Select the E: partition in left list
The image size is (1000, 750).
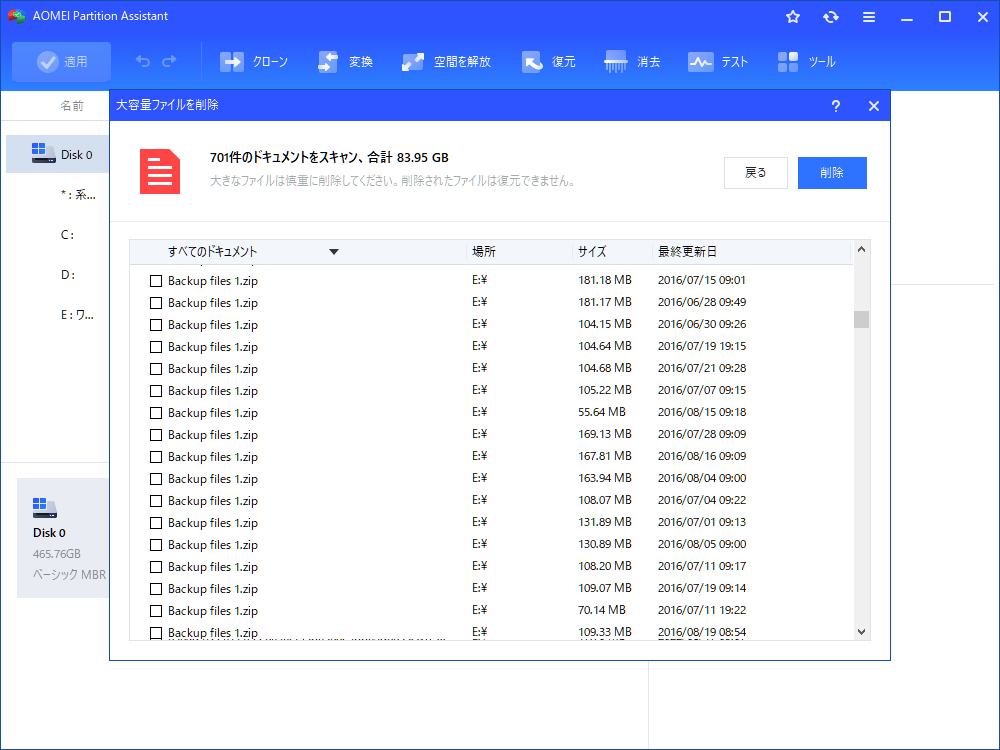pyautogui.click(x=77, y=314)
